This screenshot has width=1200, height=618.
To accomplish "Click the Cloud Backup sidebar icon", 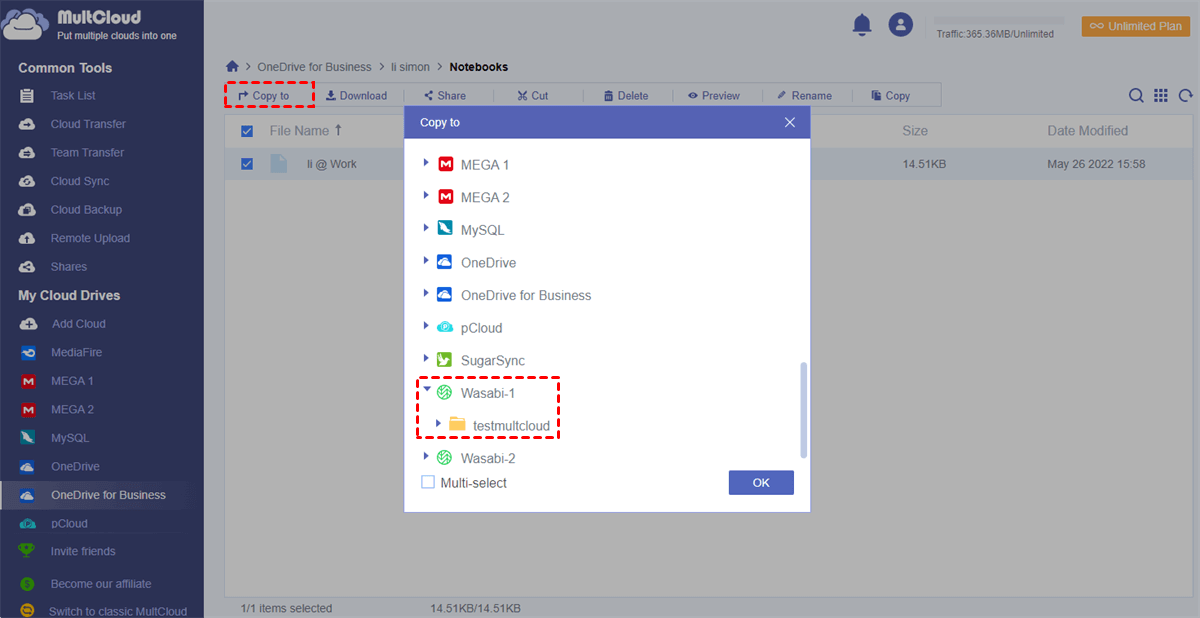I will click(29, 210).
